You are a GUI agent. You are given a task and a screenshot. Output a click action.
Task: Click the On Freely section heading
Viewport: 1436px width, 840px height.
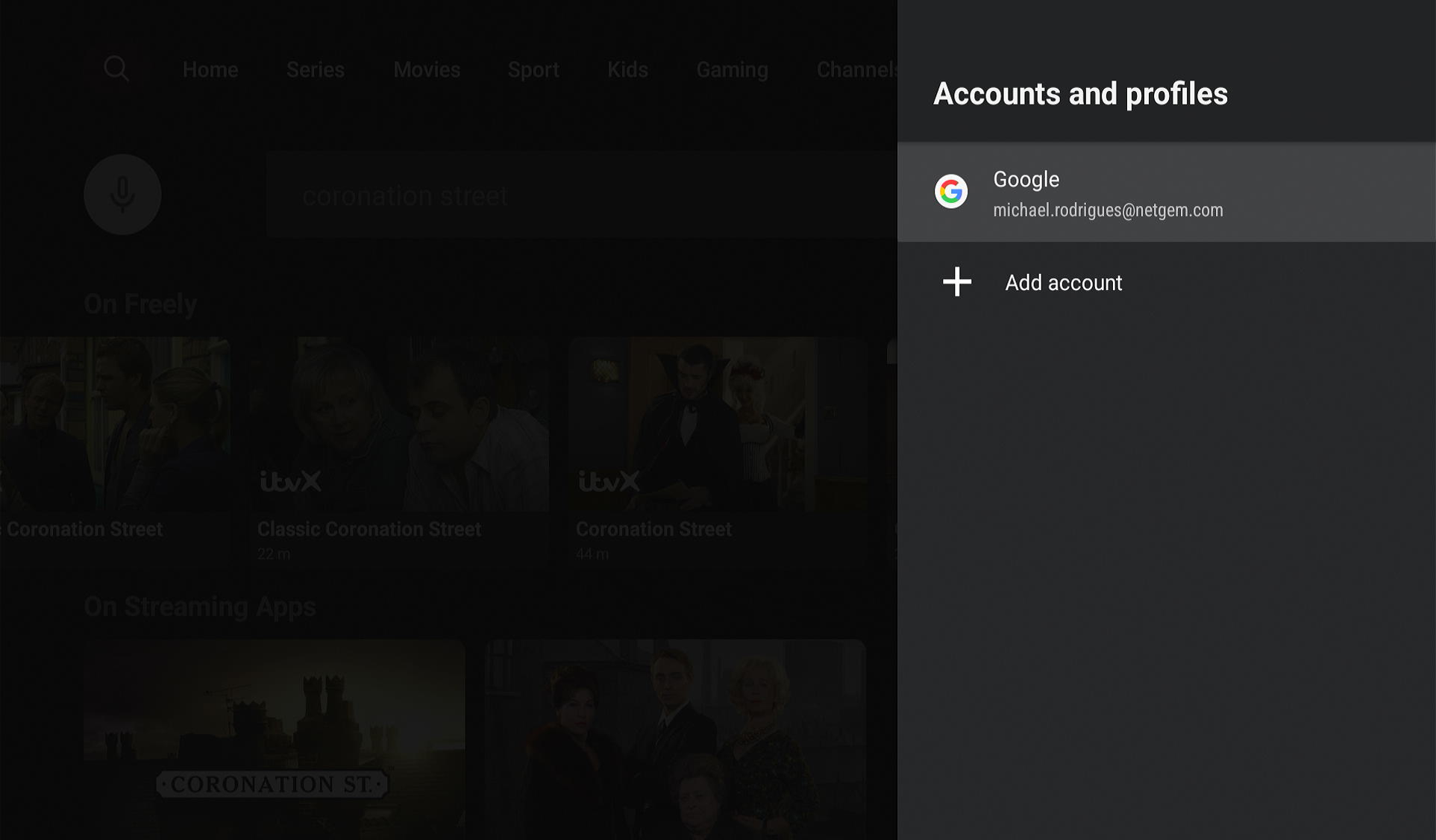pyautogui.click(x=140, y=304)
